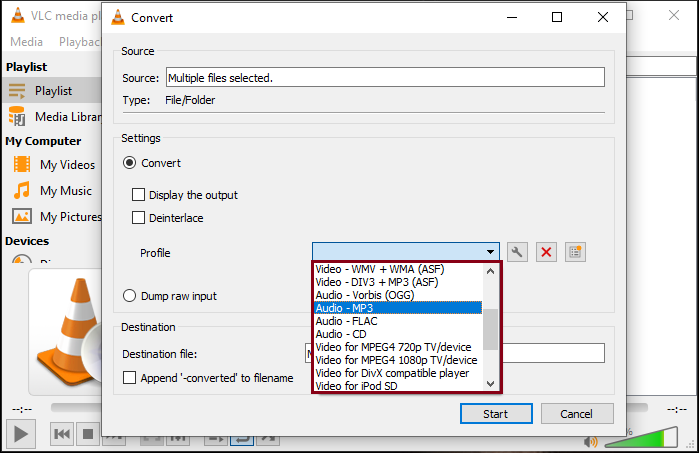Delete selected profile with red X icon
Viewport: 699px width, 453px height.
click(546, 252)
